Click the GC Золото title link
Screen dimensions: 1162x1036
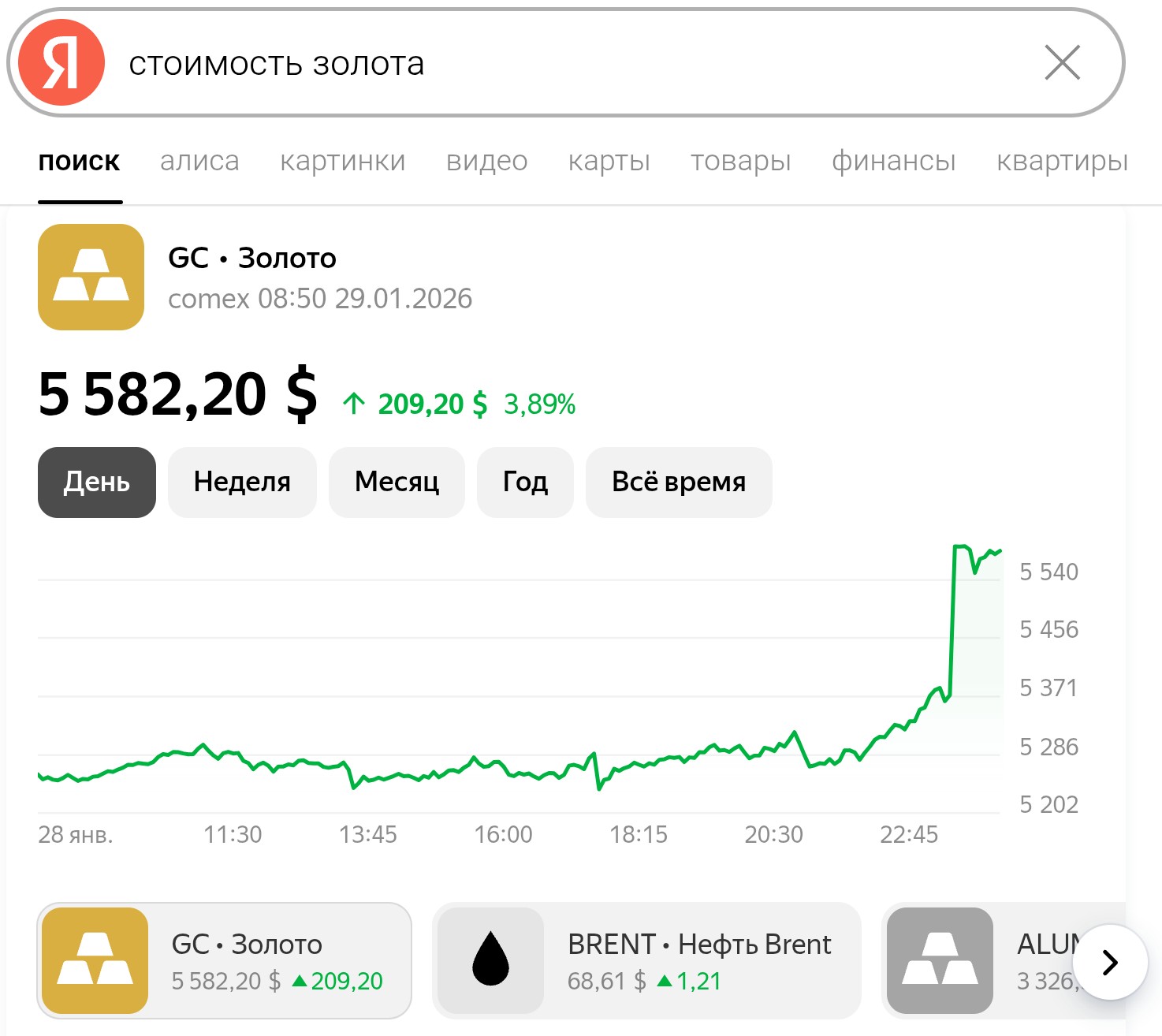pyautogui.click(x=252, y=258)
